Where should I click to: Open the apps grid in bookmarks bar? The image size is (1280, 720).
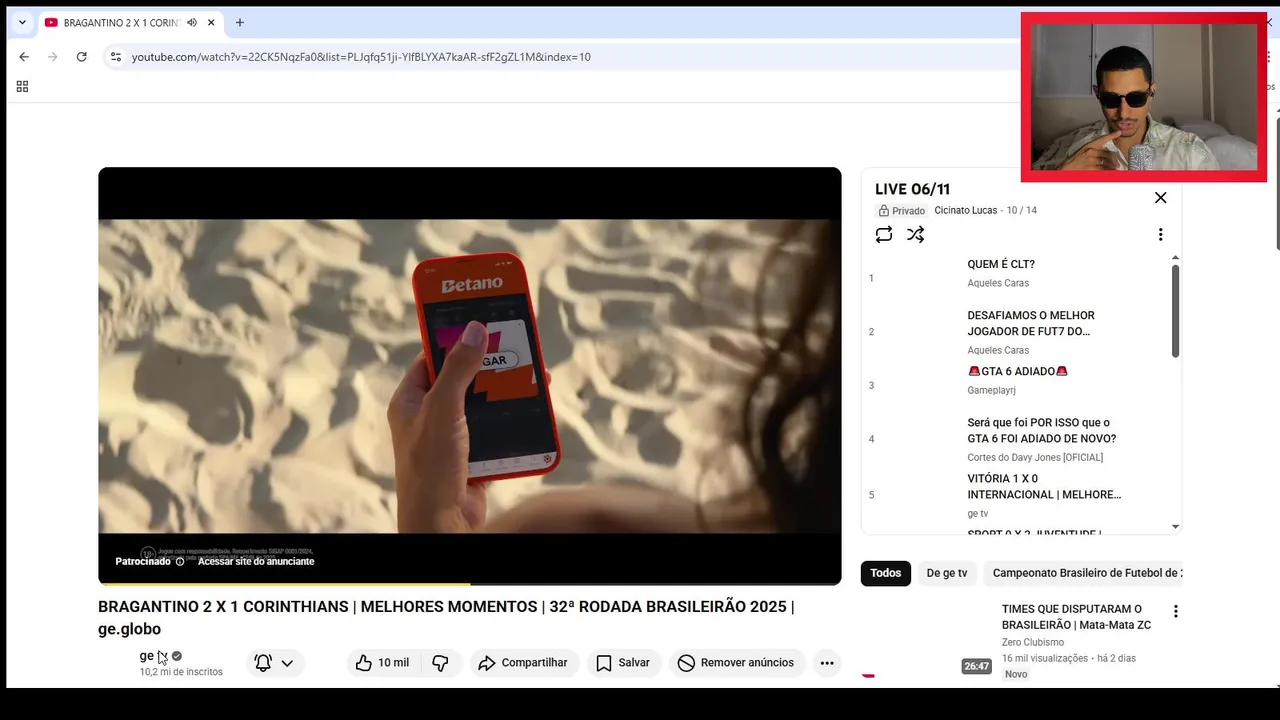(x=22, y=87)
